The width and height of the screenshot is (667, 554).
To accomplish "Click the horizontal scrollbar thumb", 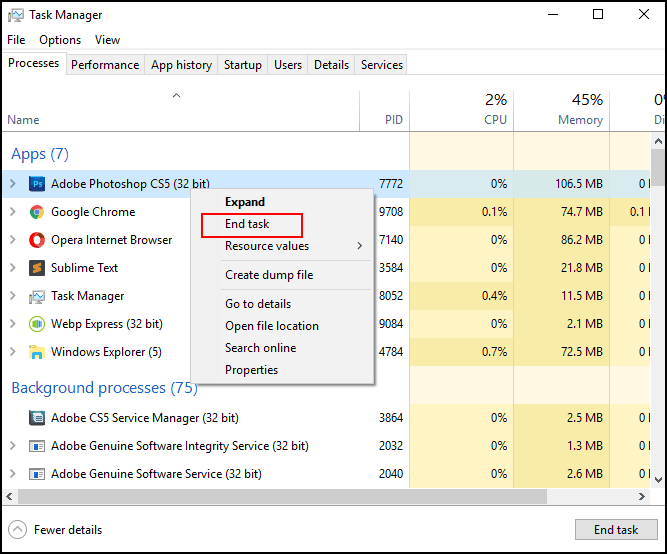I will click(282, 497).
